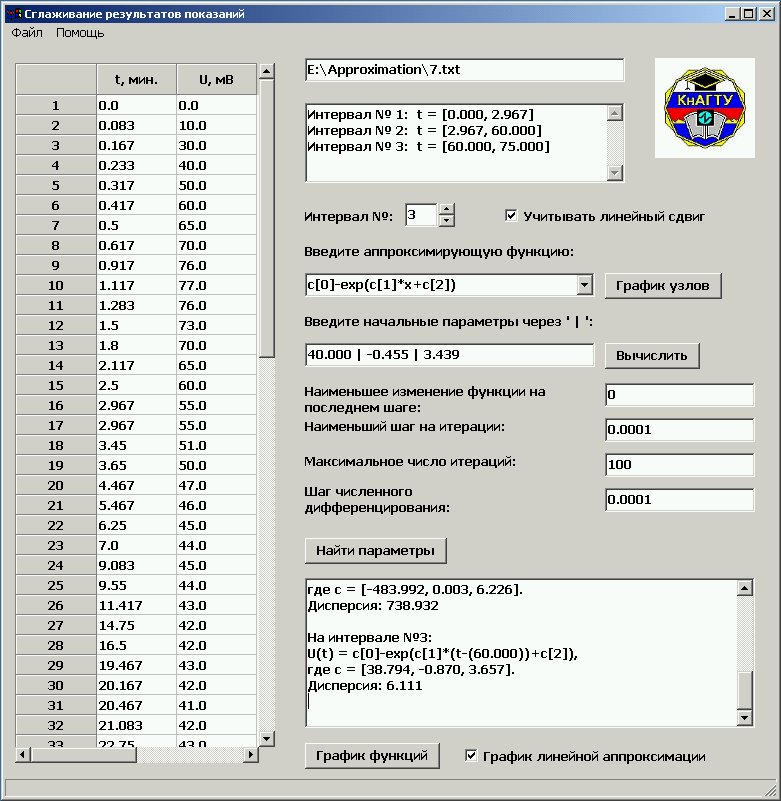
Task: Expand the approximating function dropdown
Action: click(x=585, y=286)
